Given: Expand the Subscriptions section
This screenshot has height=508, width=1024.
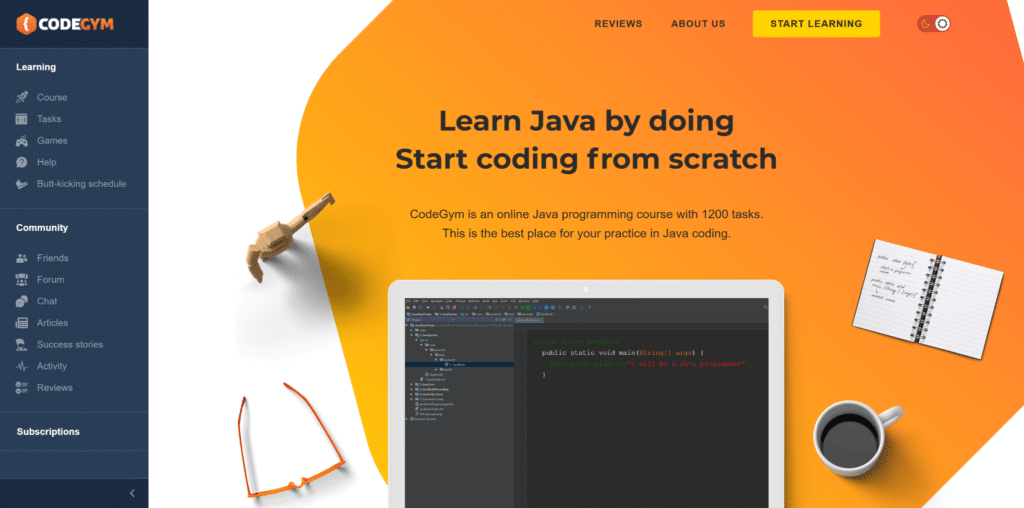Looking at the screenshot, I should 48,432.
